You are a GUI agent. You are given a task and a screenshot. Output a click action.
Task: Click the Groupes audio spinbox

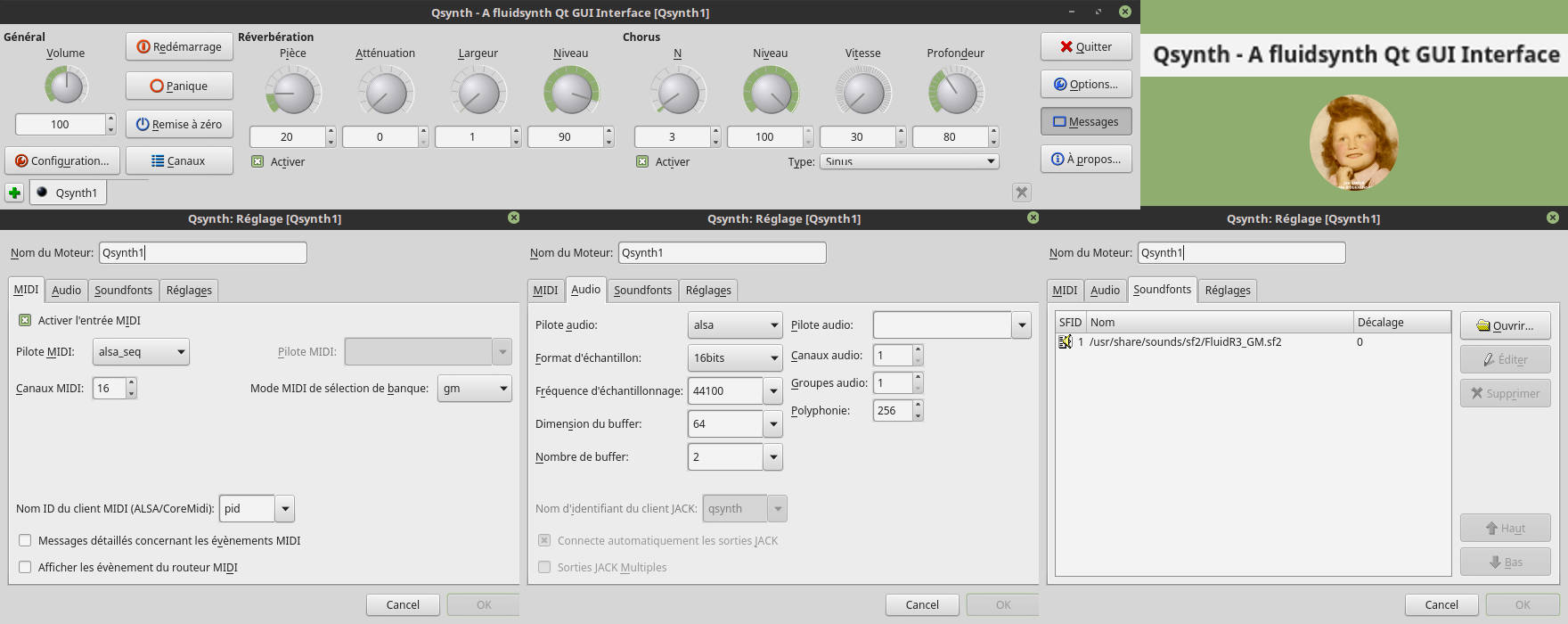tap(898, 382)
